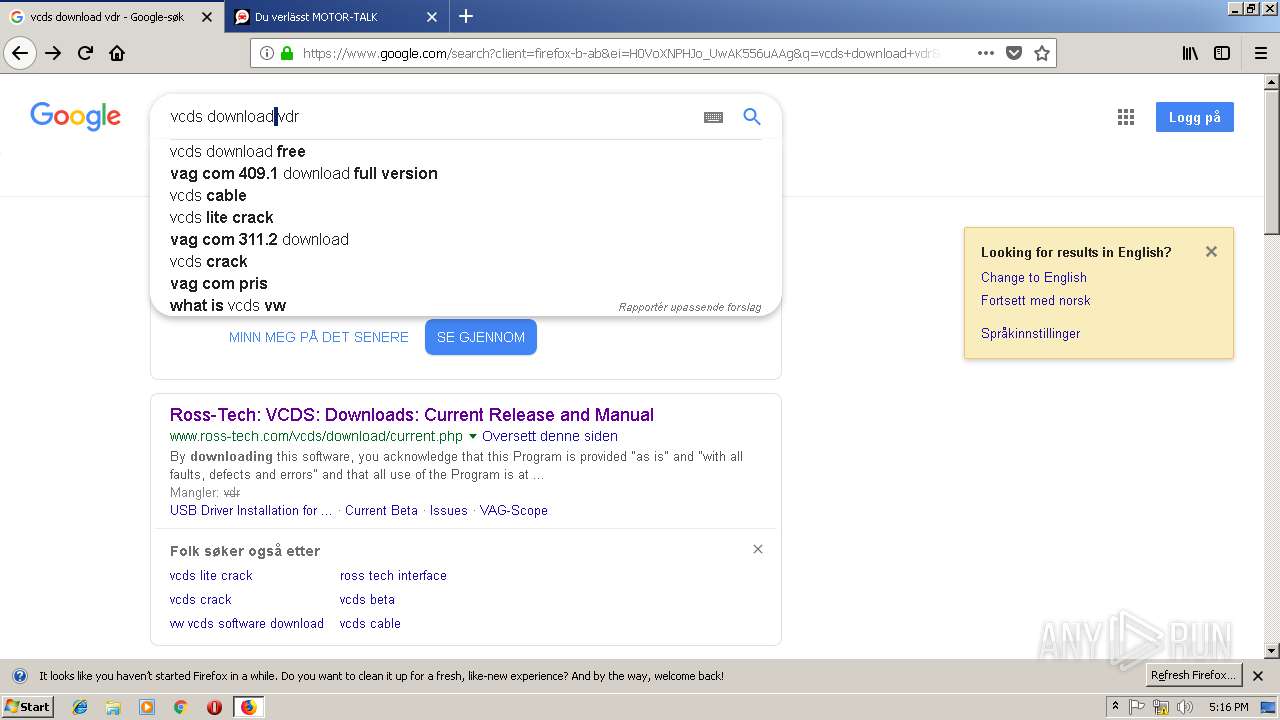The image size is (1280, 720).
Task: Open 'Språkinnstillinger' language settings
Action: 1031,334
